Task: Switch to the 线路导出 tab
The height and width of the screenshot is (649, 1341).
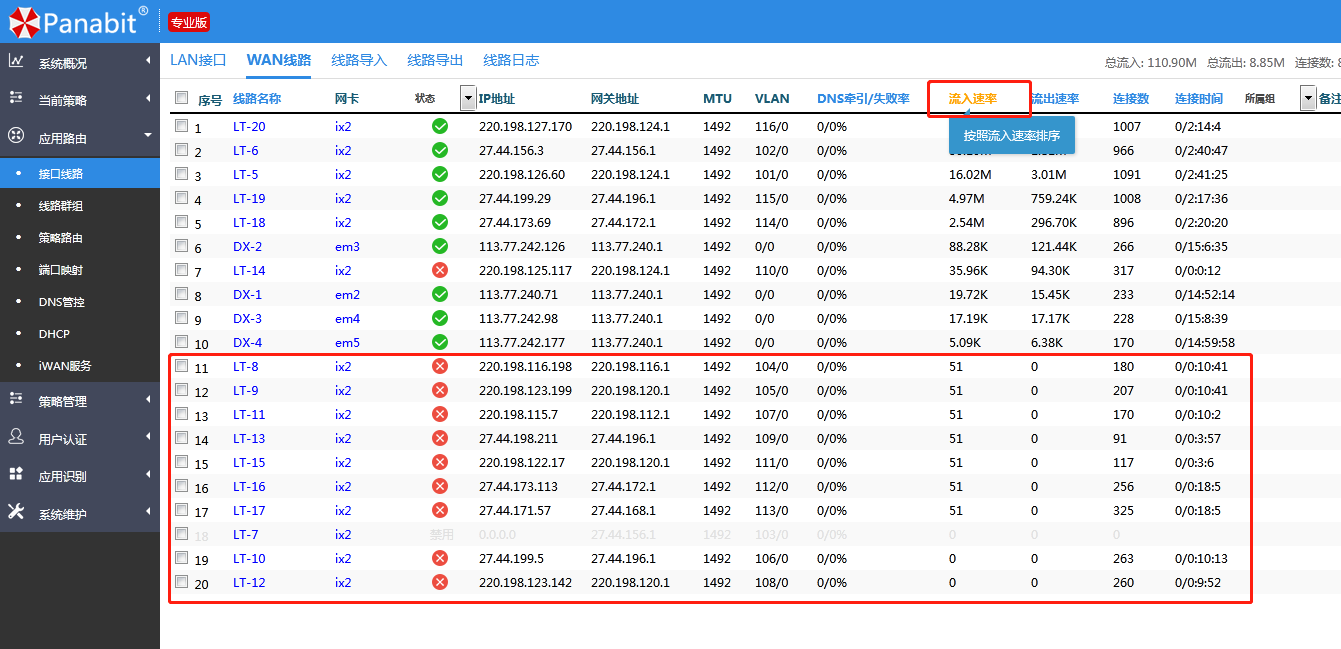Action: click(435, 60)
